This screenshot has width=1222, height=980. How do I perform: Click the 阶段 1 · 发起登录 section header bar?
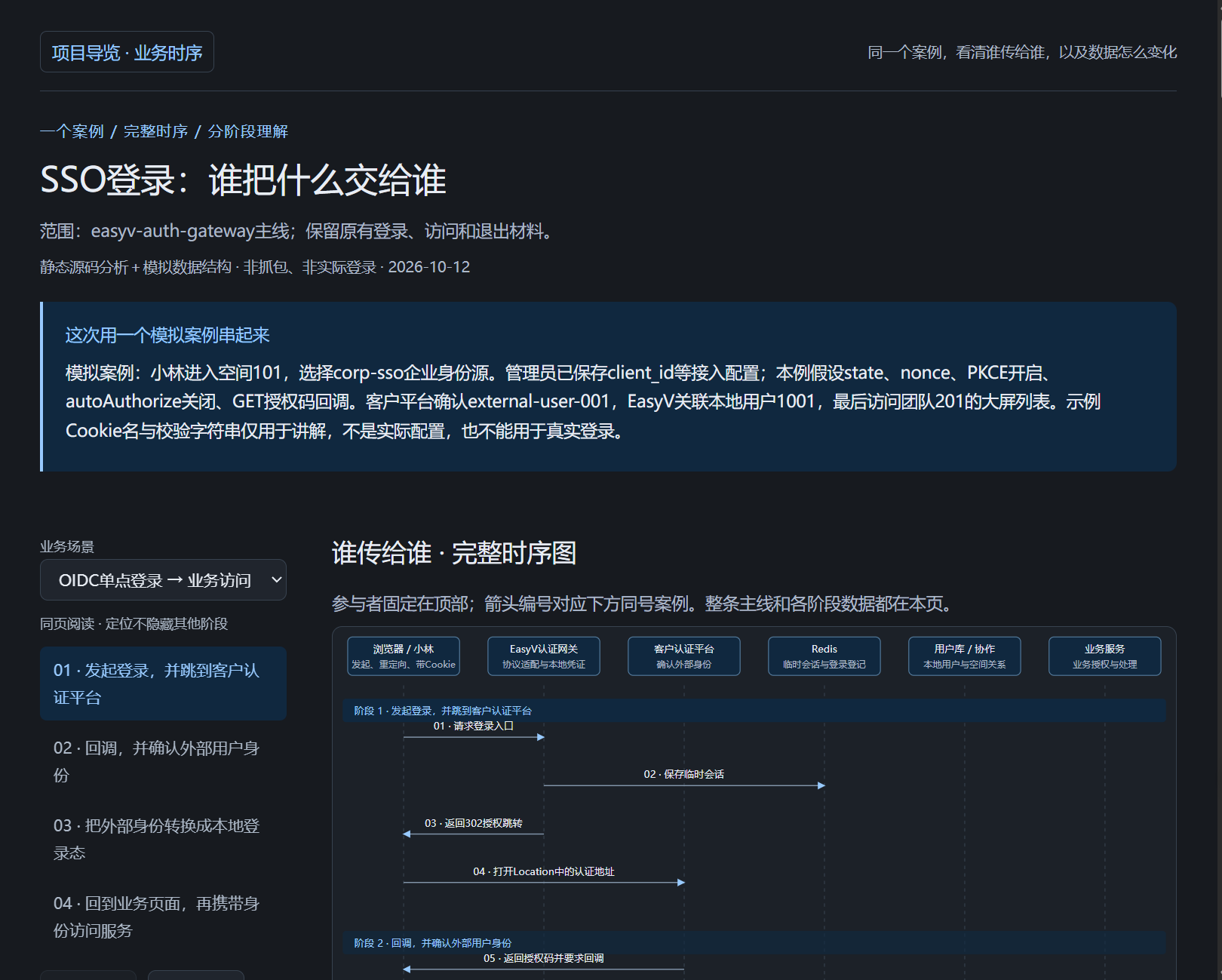754,711
